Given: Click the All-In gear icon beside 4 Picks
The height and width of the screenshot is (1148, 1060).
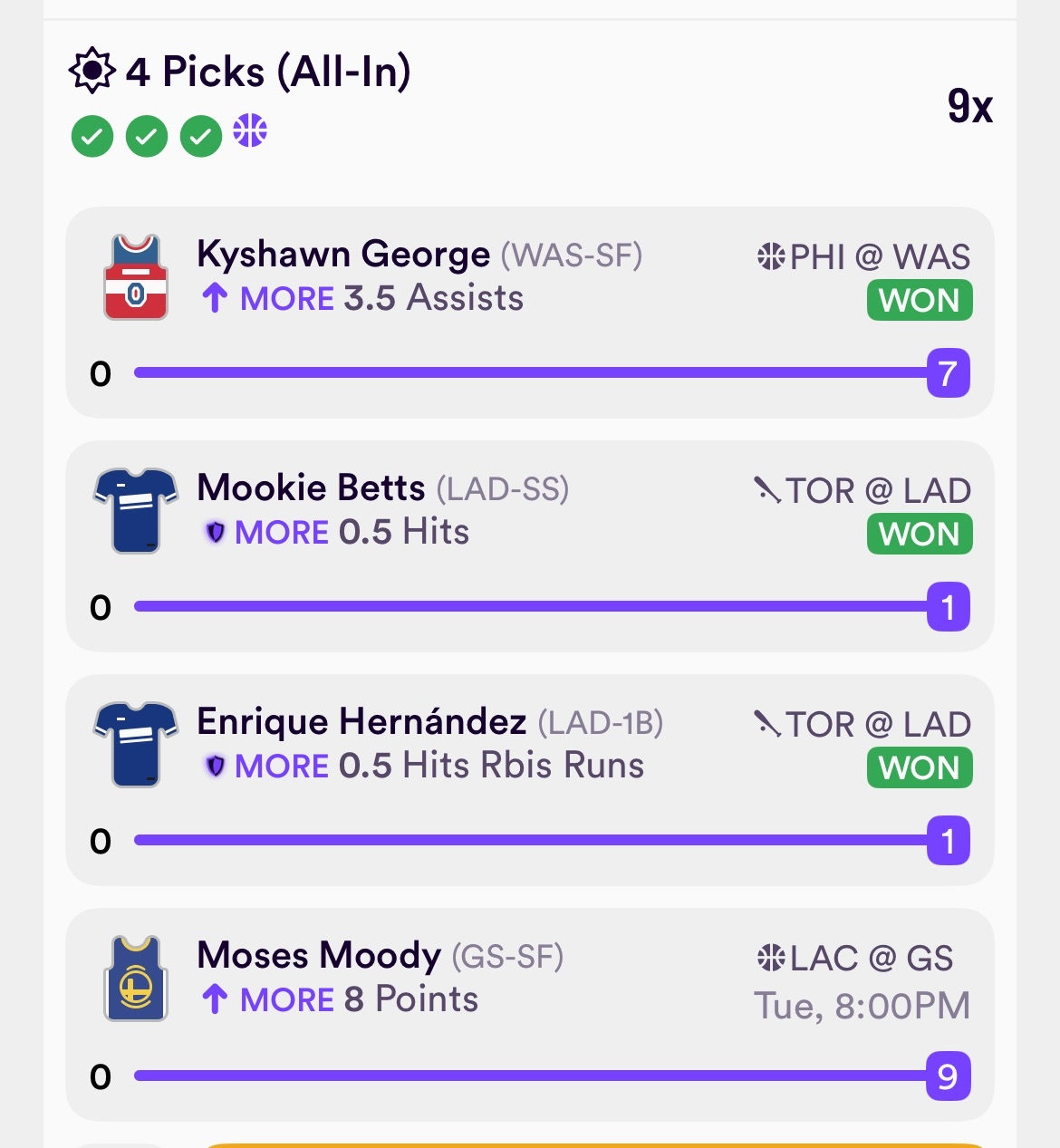Looking at the screenshot, I should [92, 71].
